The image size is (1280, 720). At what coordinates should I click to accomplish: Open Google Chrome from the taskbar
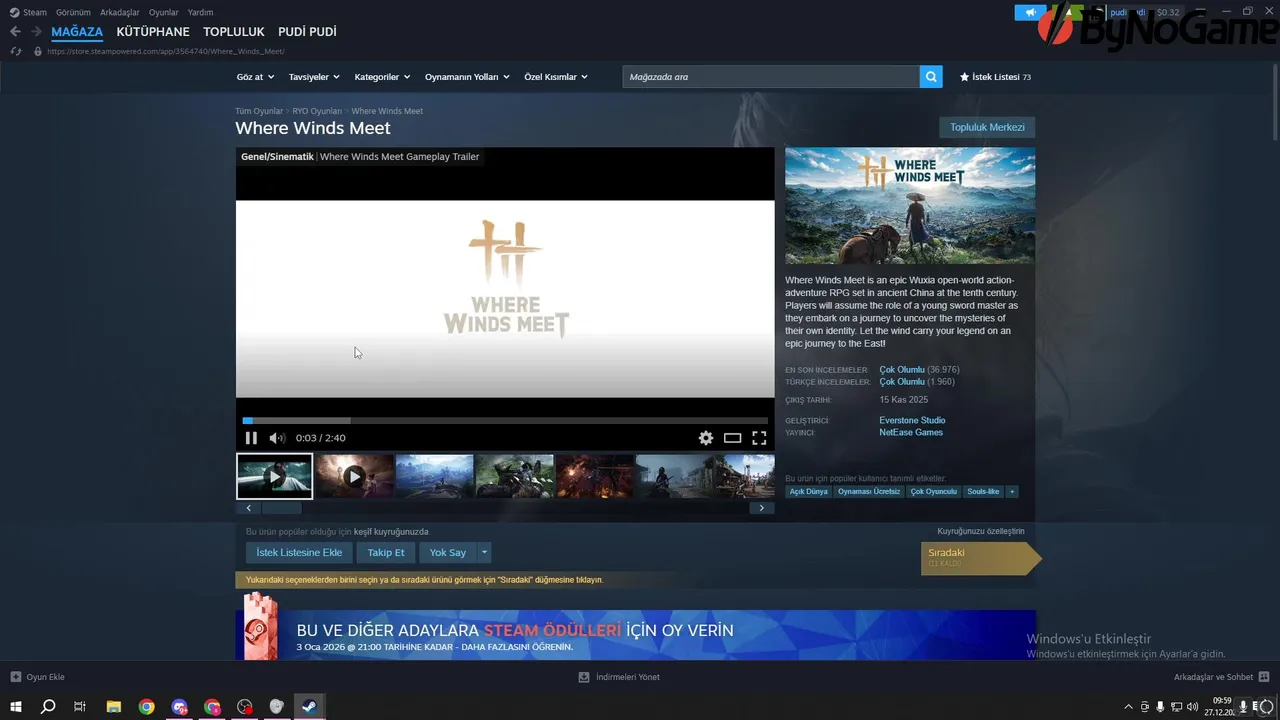(146, 707)
